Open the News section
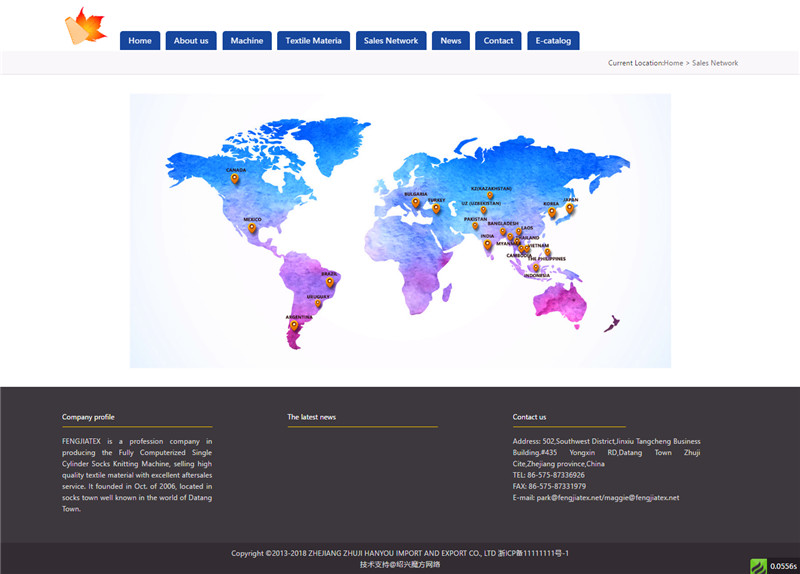This screenshot has height=574, width=800. (x=451, y=41)
